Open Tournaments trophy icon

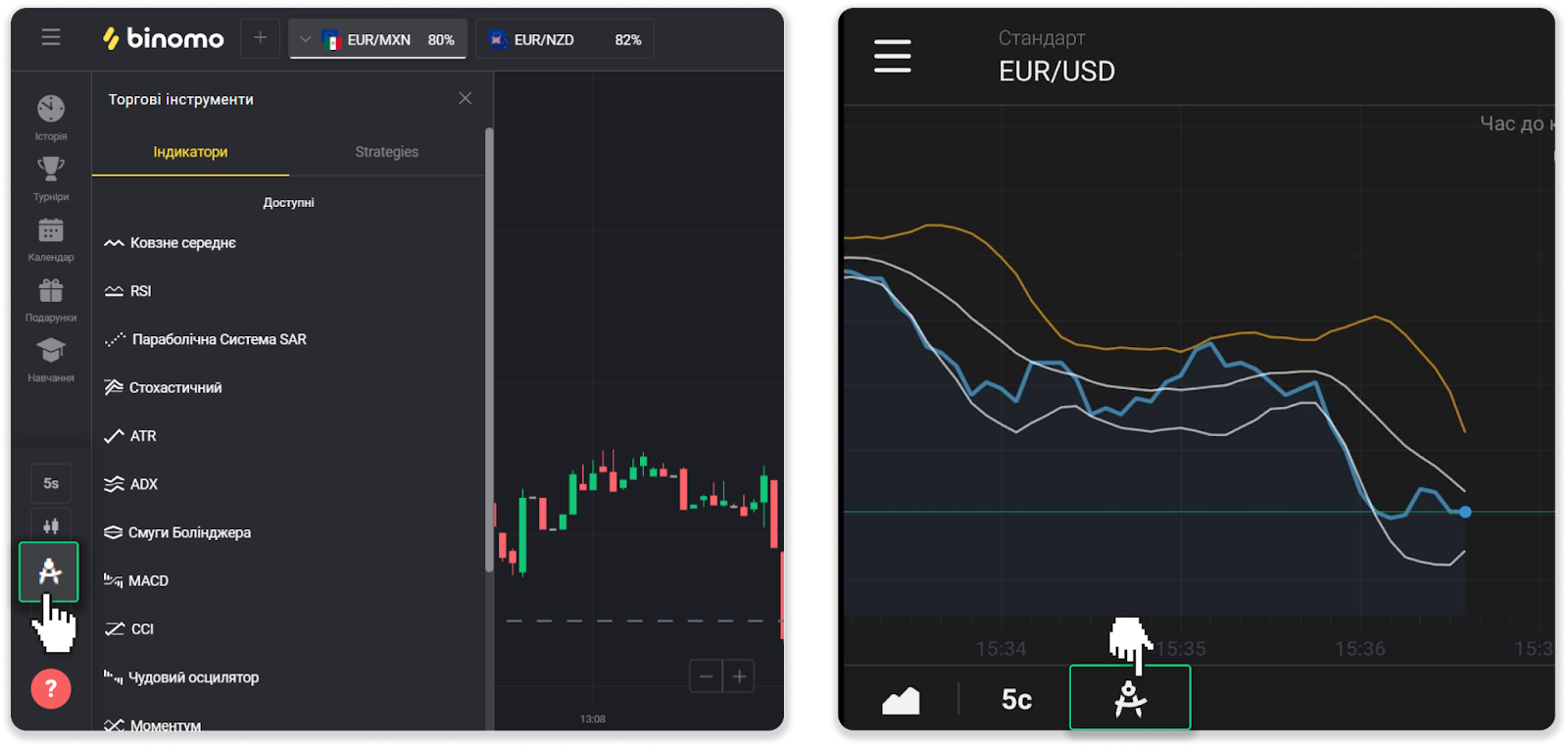[51, 170]
